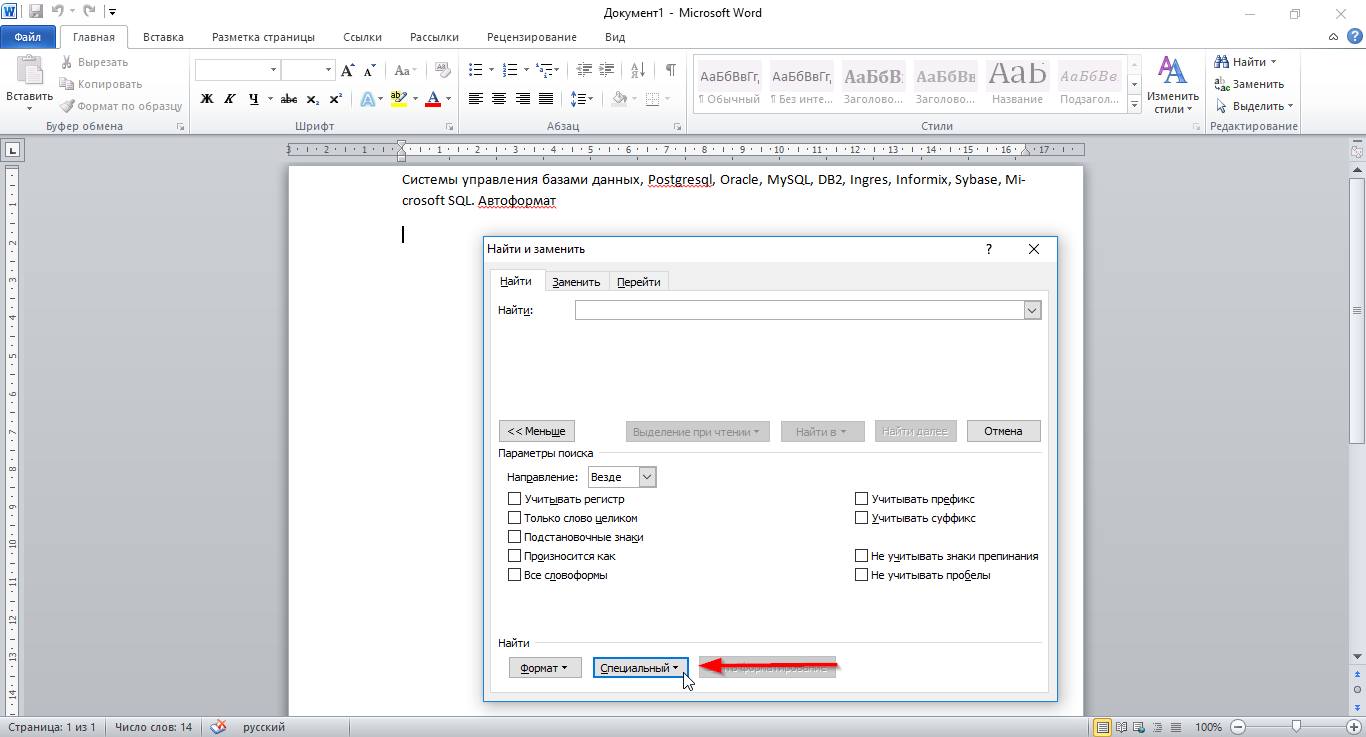Center align the paragraph text
Screen dimensions: 1366x737
pyautogui.click(x=498, y=99)
